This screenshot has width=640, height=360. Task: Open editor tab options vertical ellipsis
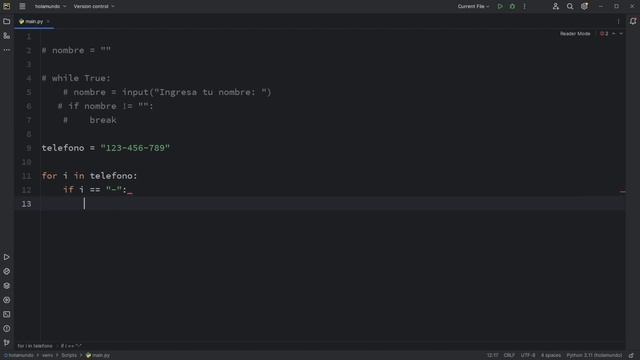[x=618, y=21]
